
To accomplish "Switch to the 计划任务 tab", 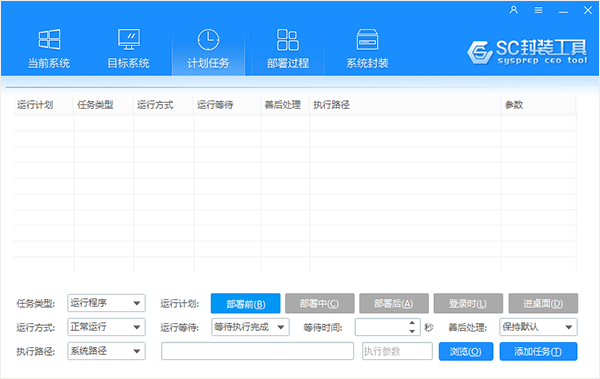I will [208, 49].
